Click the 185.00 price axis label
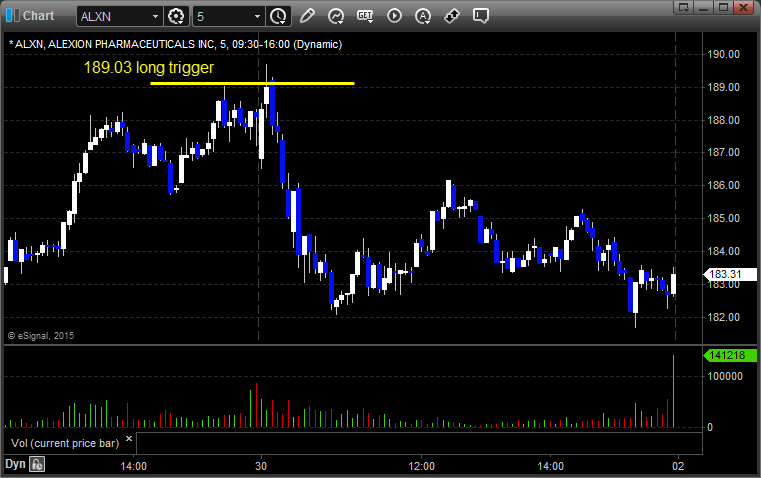 click(724, 218)
